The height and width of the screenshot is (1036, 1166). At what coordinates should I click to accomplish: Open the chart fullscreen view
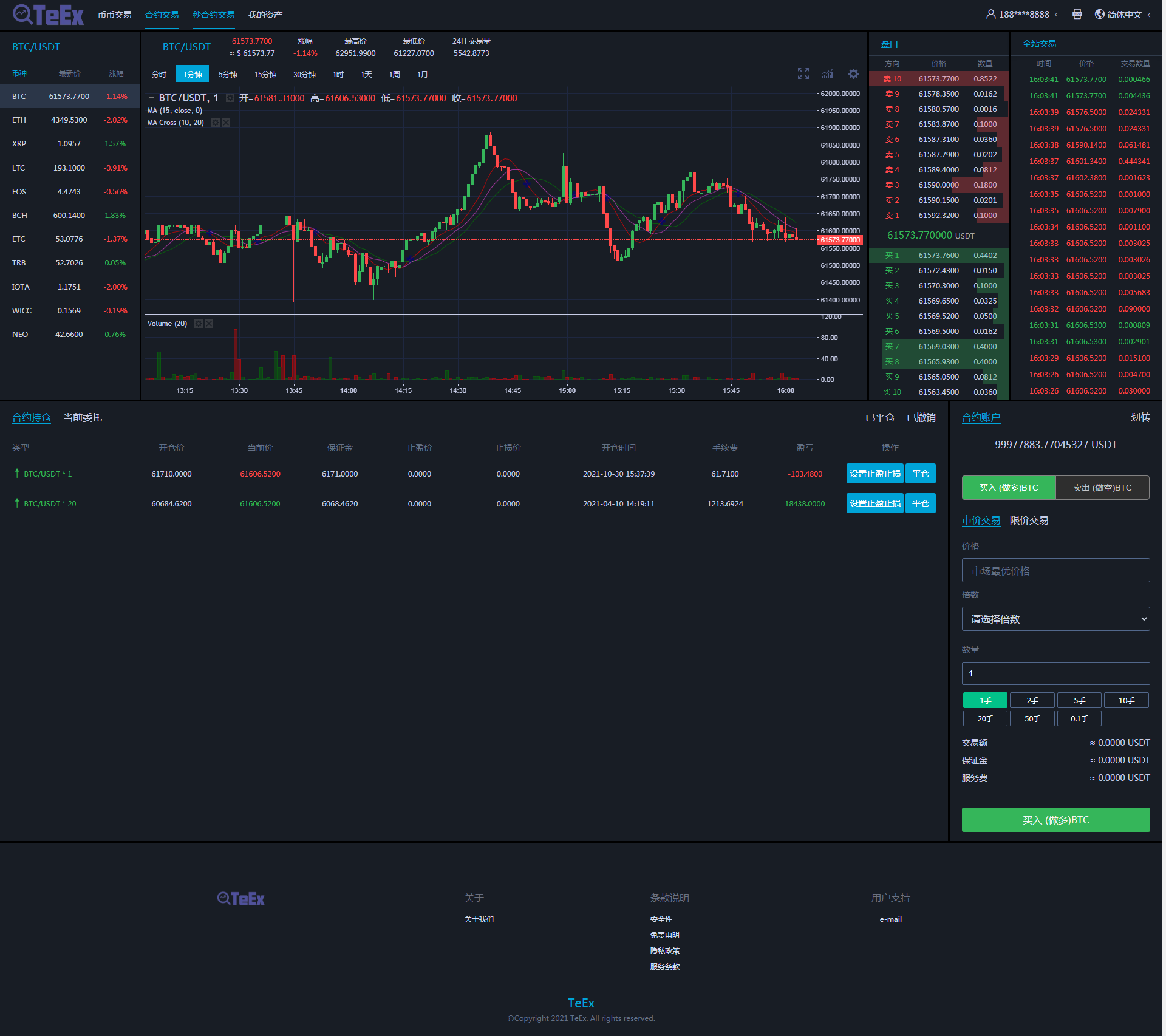point(803,73)
